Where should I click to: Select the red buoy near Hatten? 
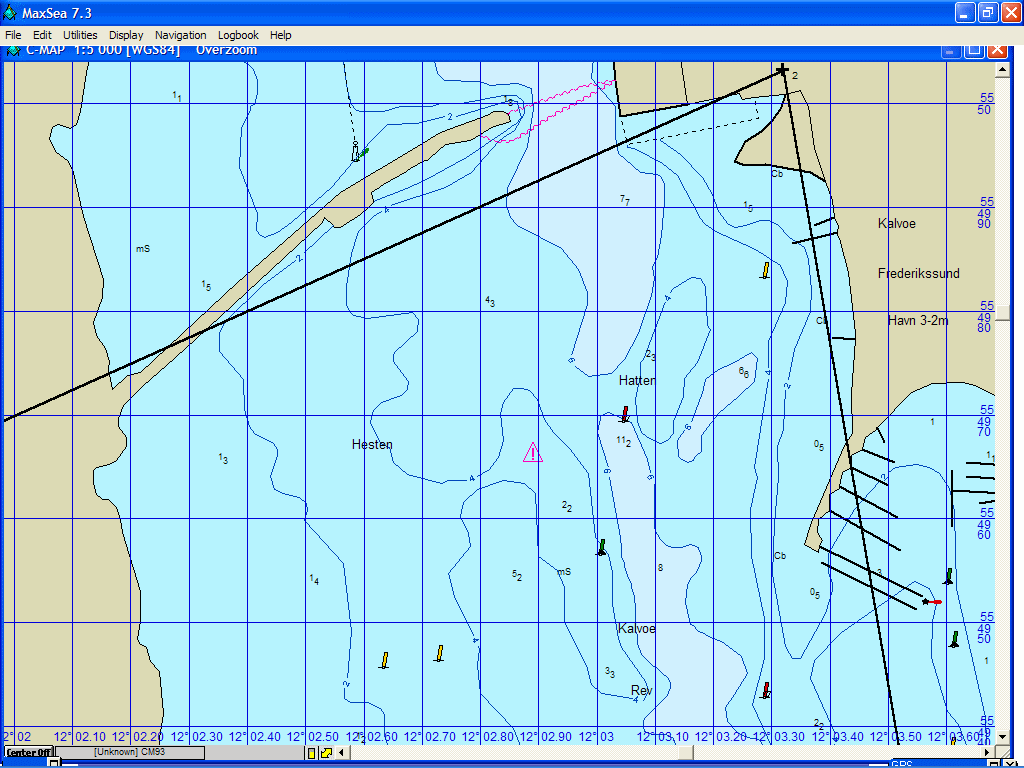click(x=625, y=414)
